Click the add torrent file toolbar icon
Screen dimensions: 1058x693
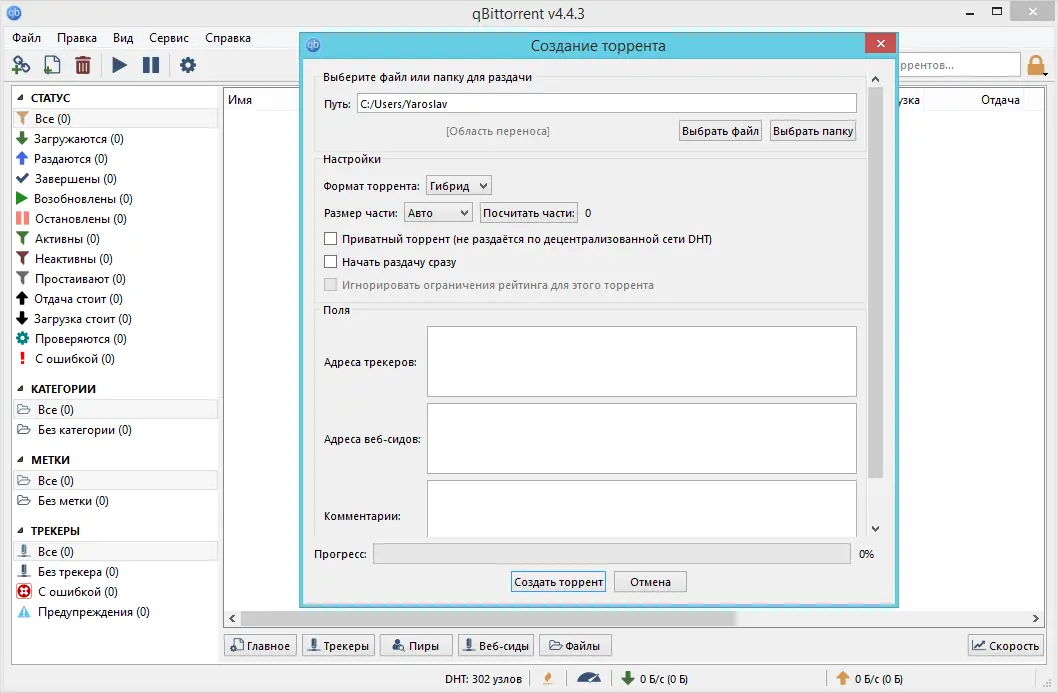click(52, 65)
